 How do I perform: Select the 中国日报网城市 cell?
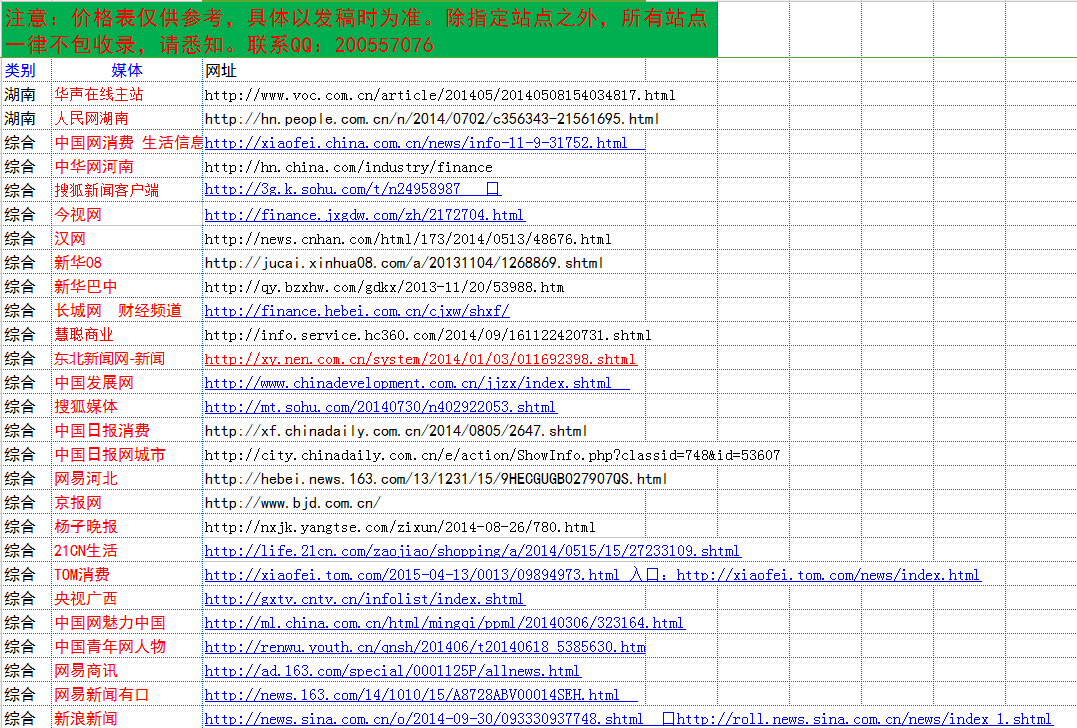point(127,455)
